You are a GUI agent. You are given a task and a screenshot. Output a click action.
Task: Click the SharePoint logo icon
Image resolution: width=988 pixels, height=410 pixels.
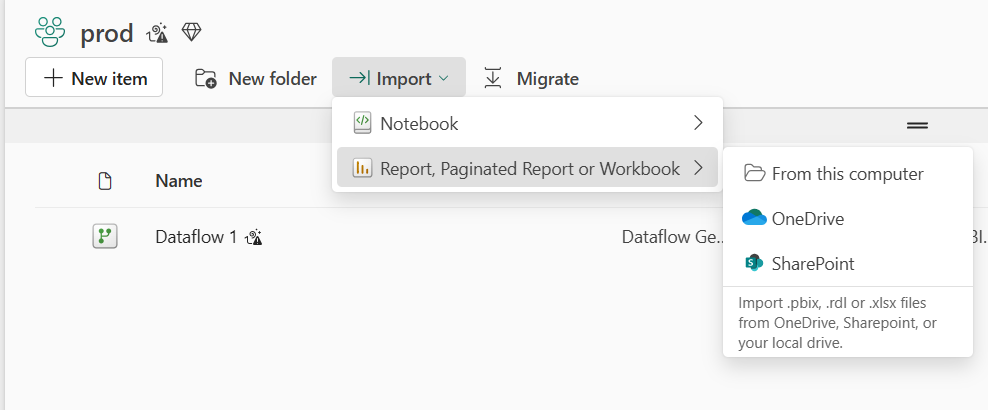click(x=754, y=263)
